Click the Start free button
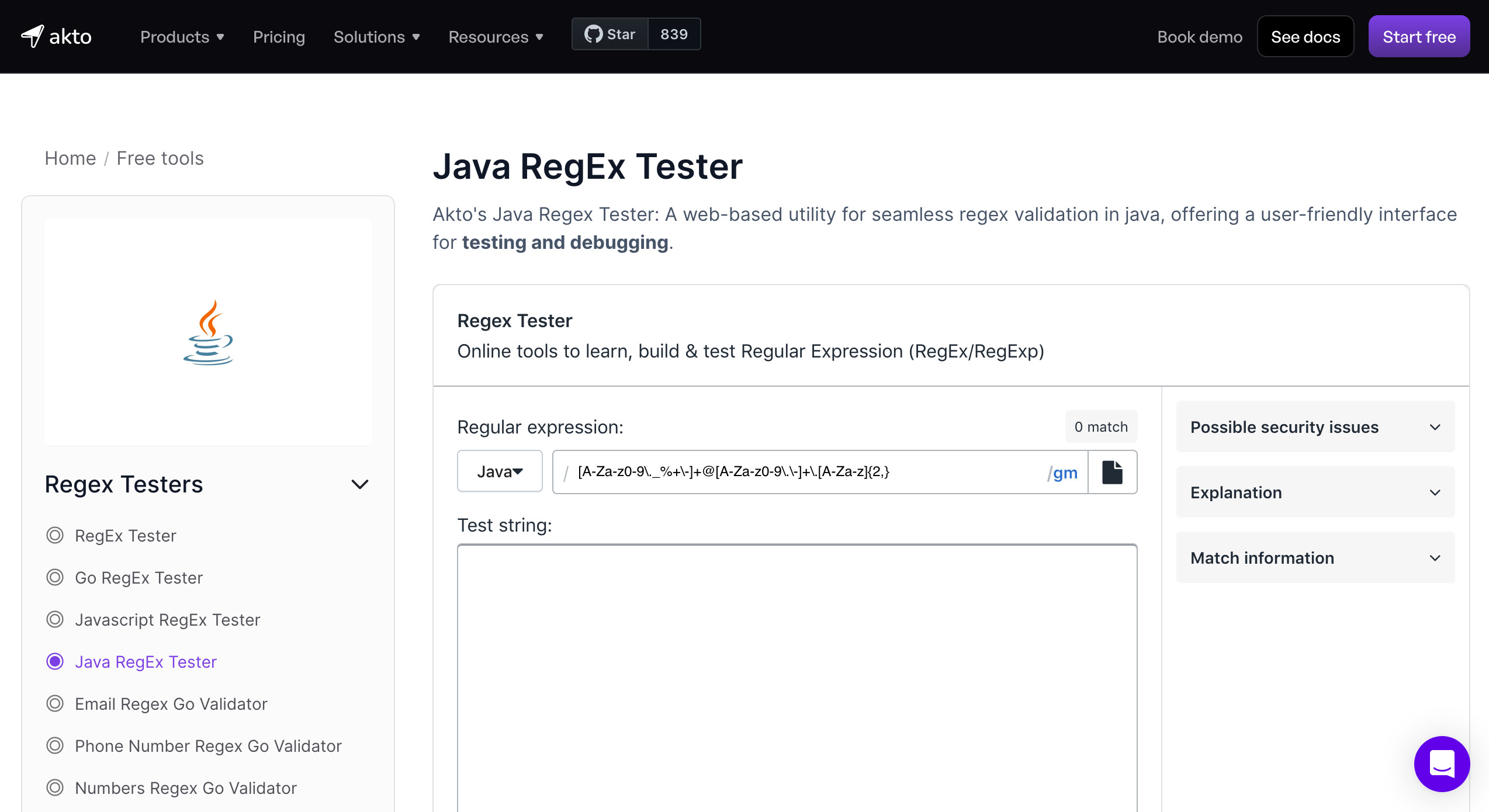The image size is (1489, 812). click(x=1419, y=37)
